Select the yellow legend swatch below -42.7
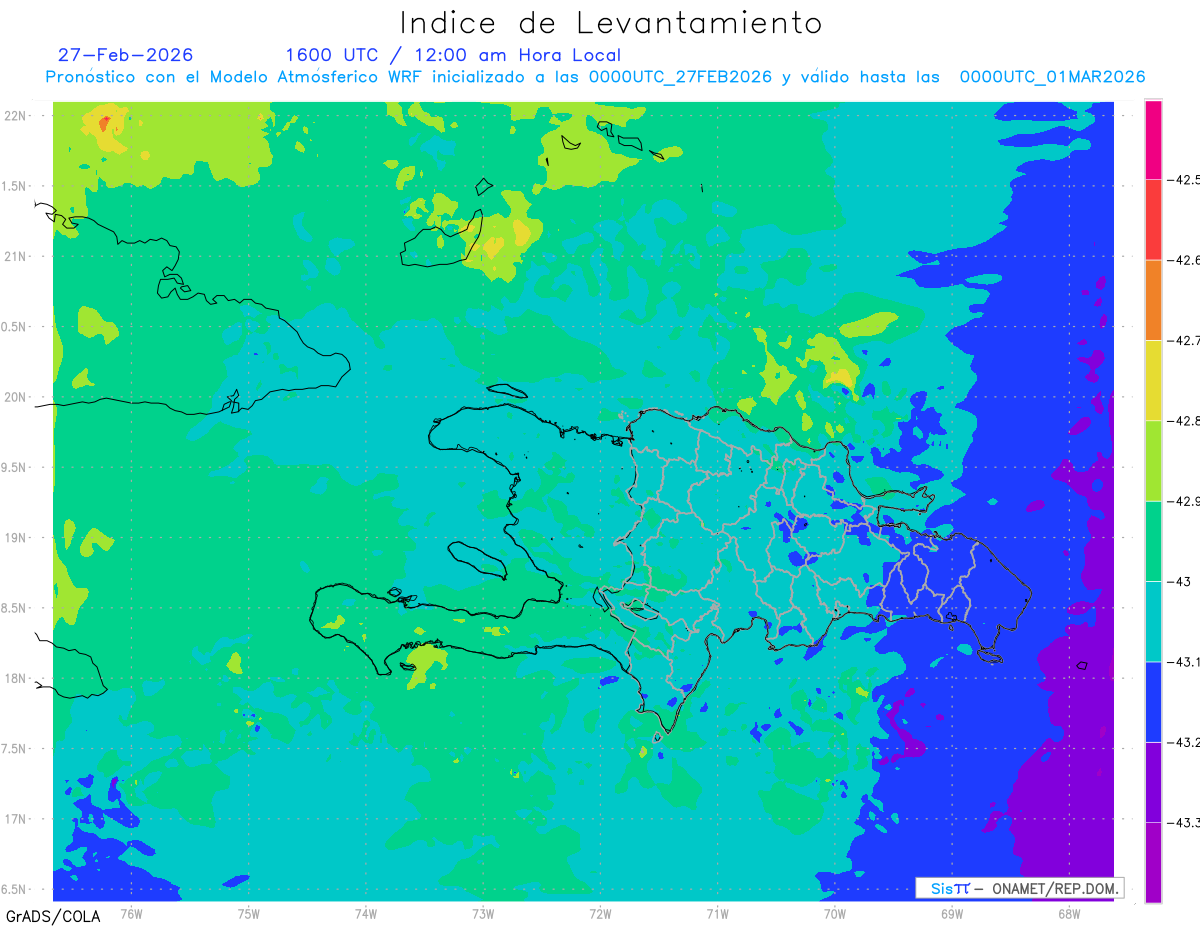This screenshot has height=927, width=1200. (x=1153, y=380)
